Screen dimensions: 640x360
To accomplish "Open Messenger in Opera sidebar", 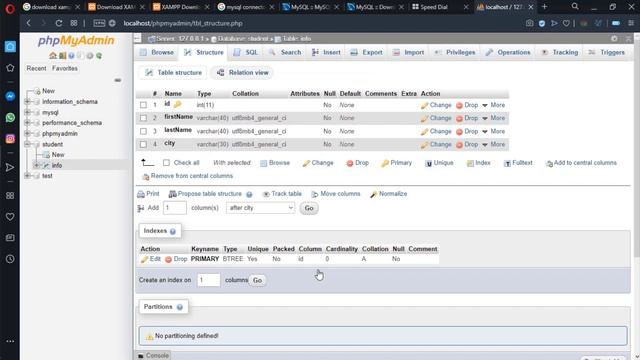I will point(10,96).
